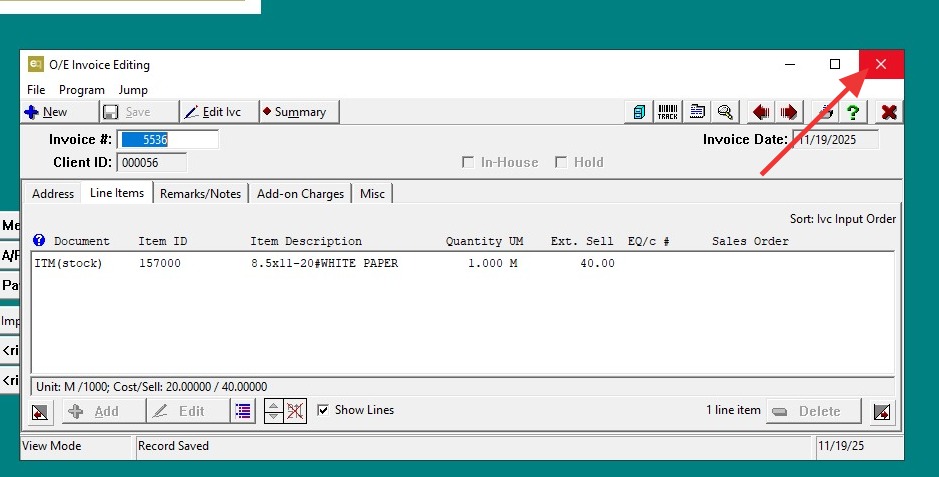Open the File menu
Image resolution: width=939 pixels, height=477 pixels.
point(36,90)
